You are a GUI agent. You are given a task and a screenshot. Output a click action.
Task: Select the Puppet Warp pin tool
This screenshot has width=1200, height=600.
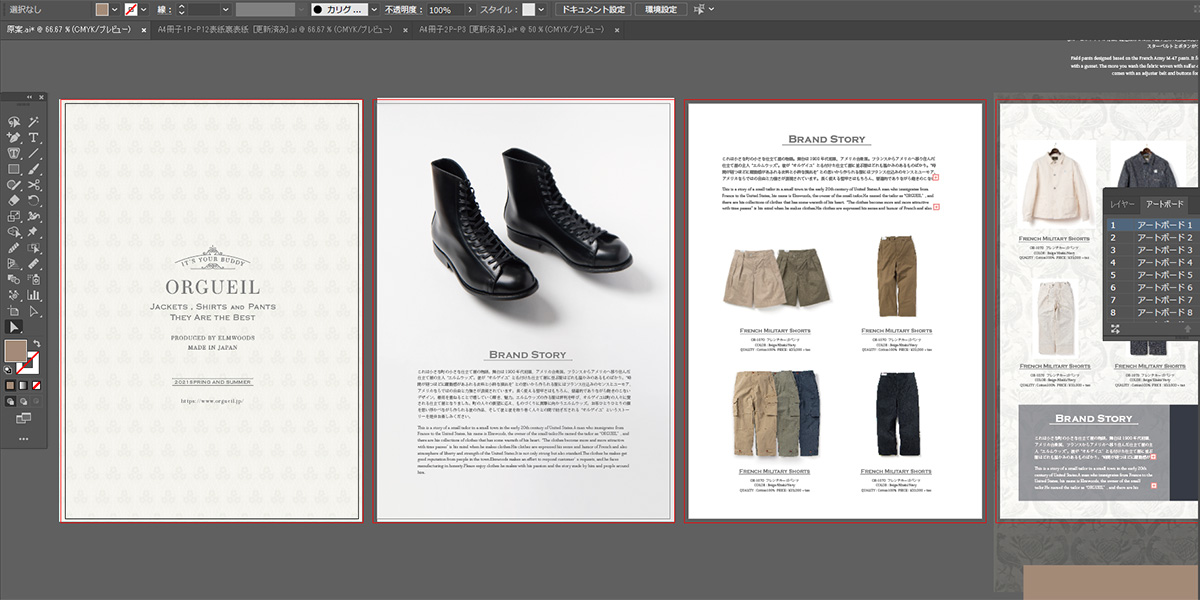click(x=33, y=232)
